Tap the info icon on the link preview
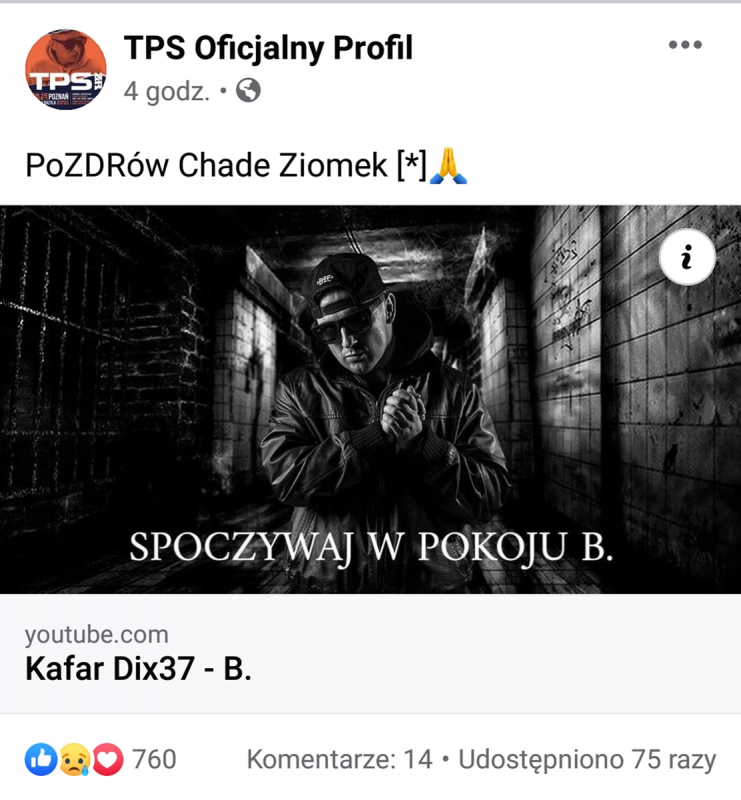741x800 pixels. tap(687, 257)
